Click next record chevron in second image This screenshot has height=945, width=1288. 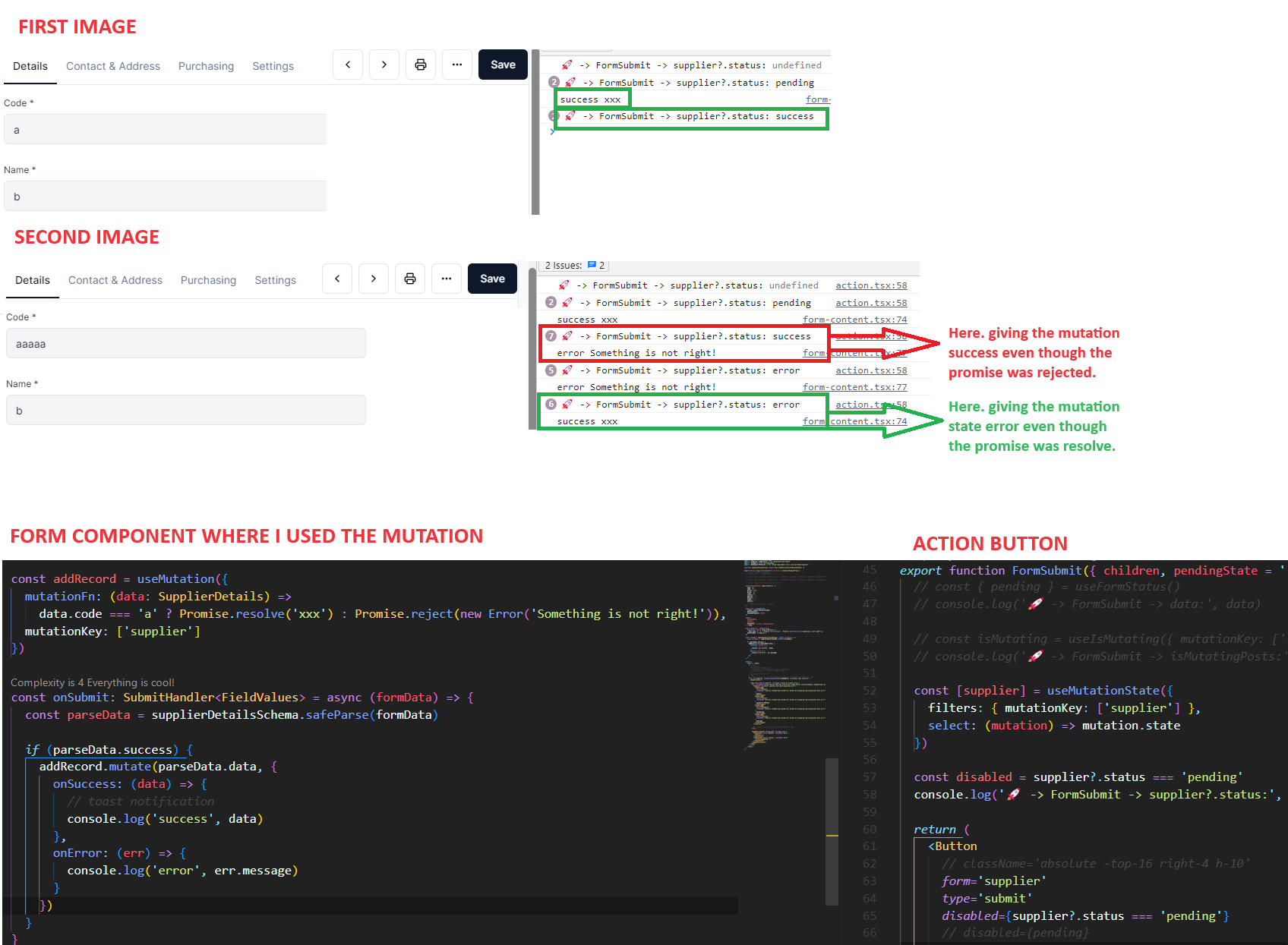[x=374, y=279]
